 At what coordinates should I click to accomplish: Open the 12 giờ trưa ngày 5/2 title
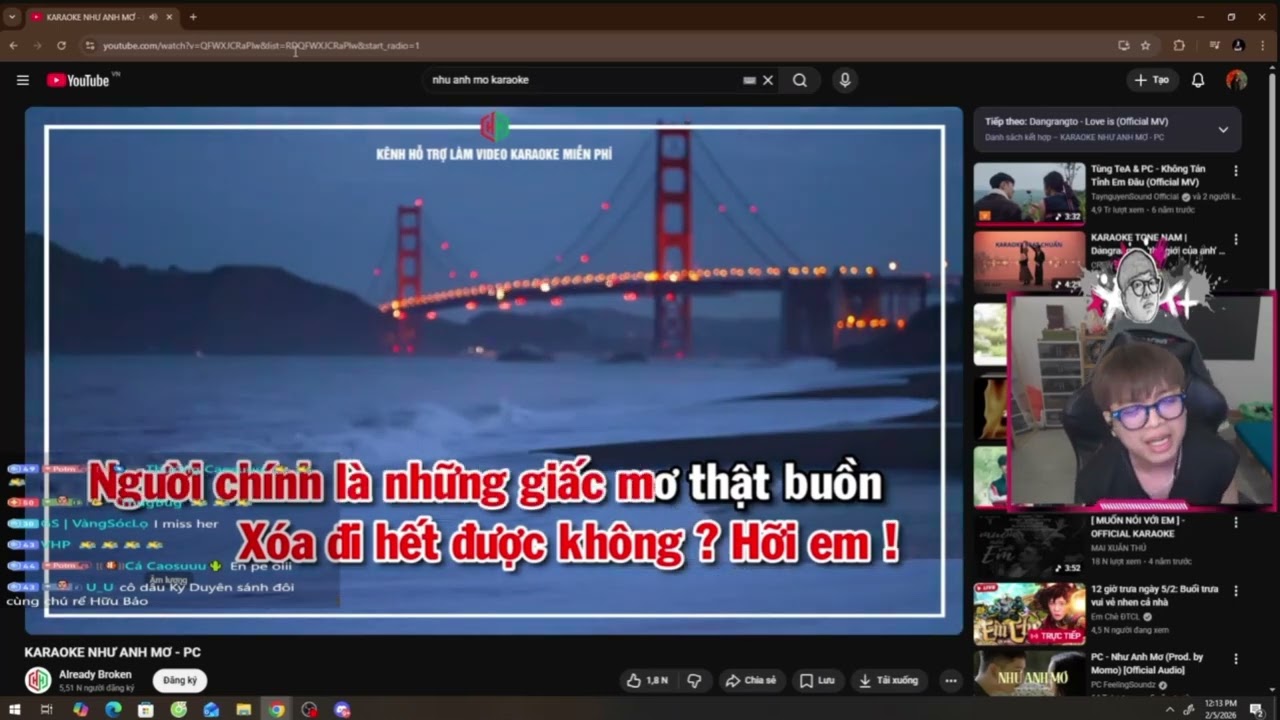point(1154,596)
